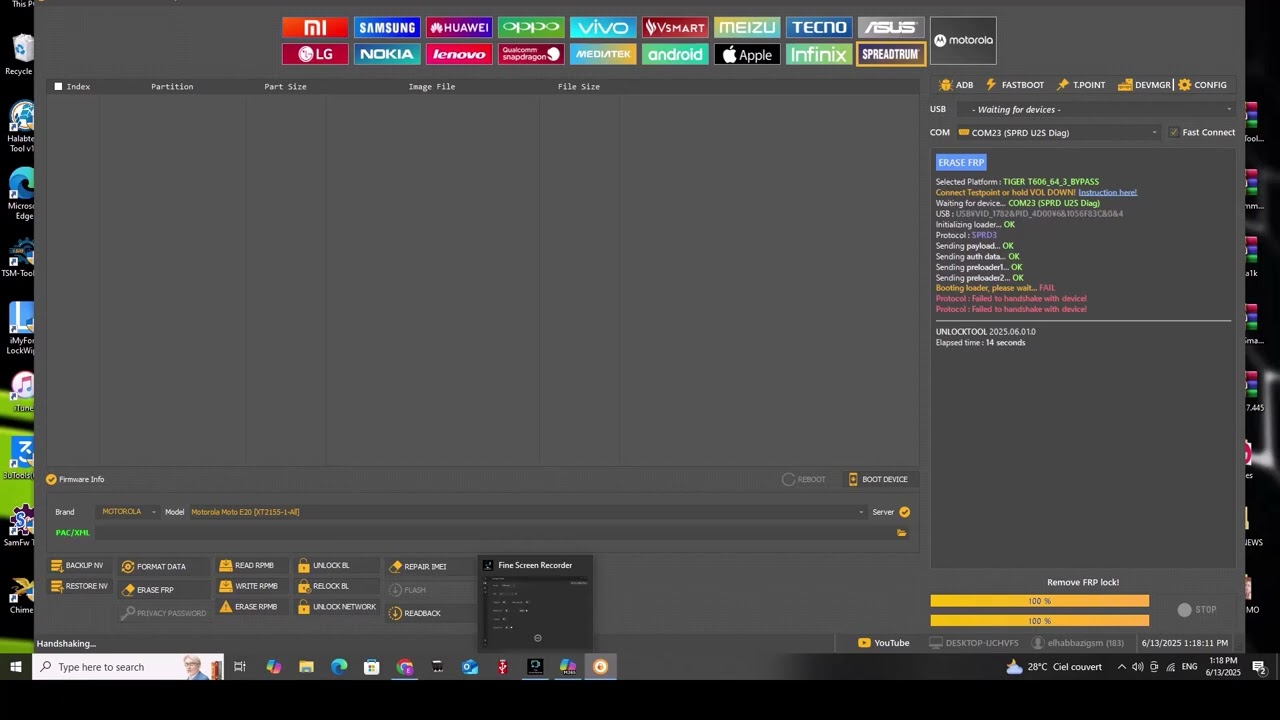Image resolution: width=1280 pixels, height=720 pixels.
Task: Toggle the Index select-all checkbox
Action: click(58, 87)
